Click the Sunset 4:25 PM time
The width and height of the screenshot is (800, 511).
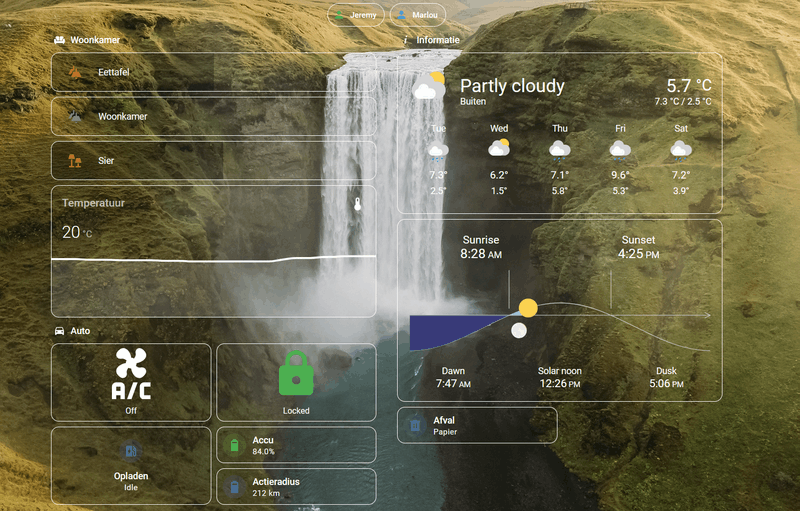638,253
